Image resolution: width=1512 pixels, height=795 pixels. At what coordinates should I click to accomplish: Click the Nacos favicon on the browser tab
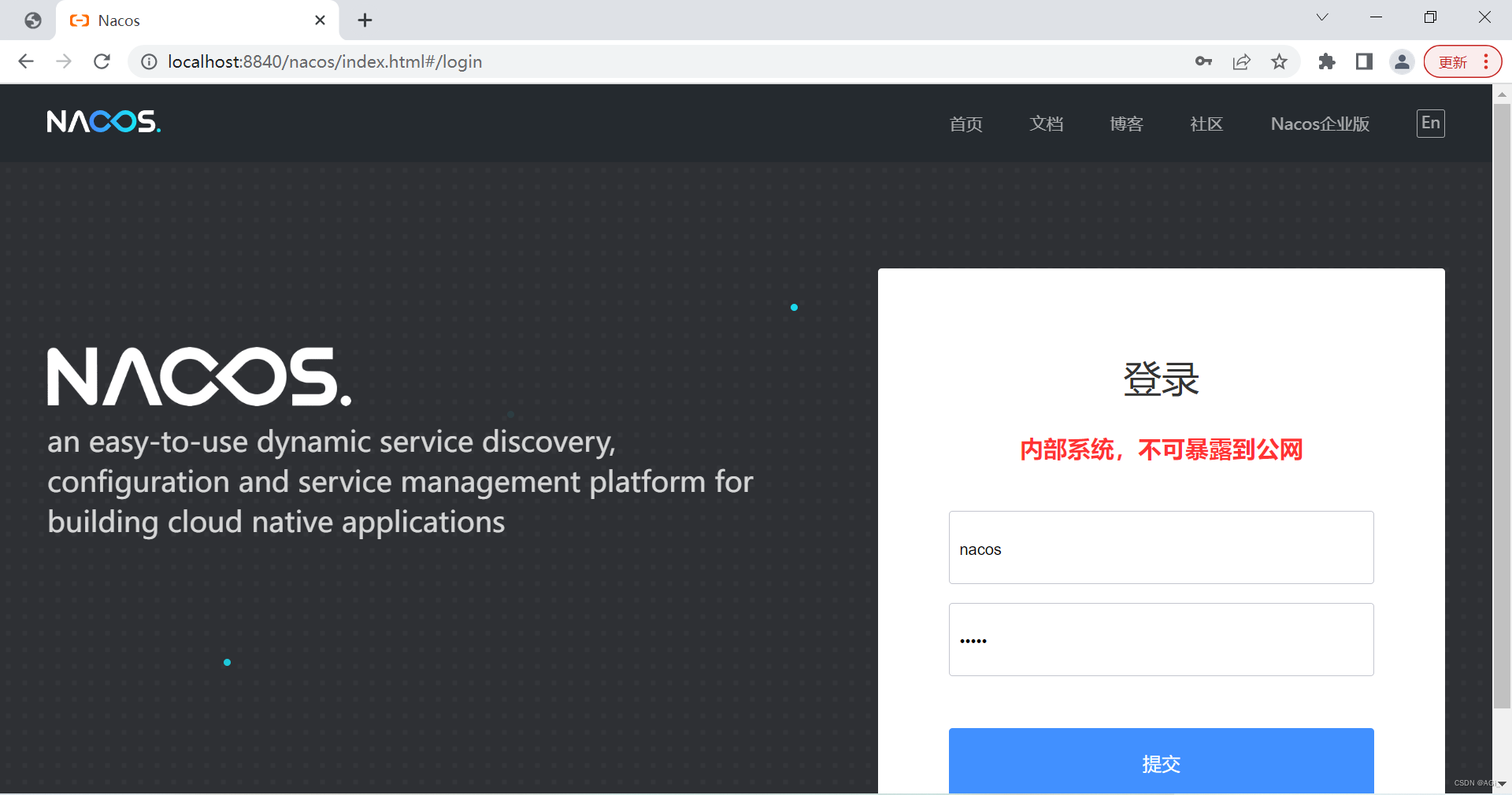pyautogui.click(x=79, y=20)
